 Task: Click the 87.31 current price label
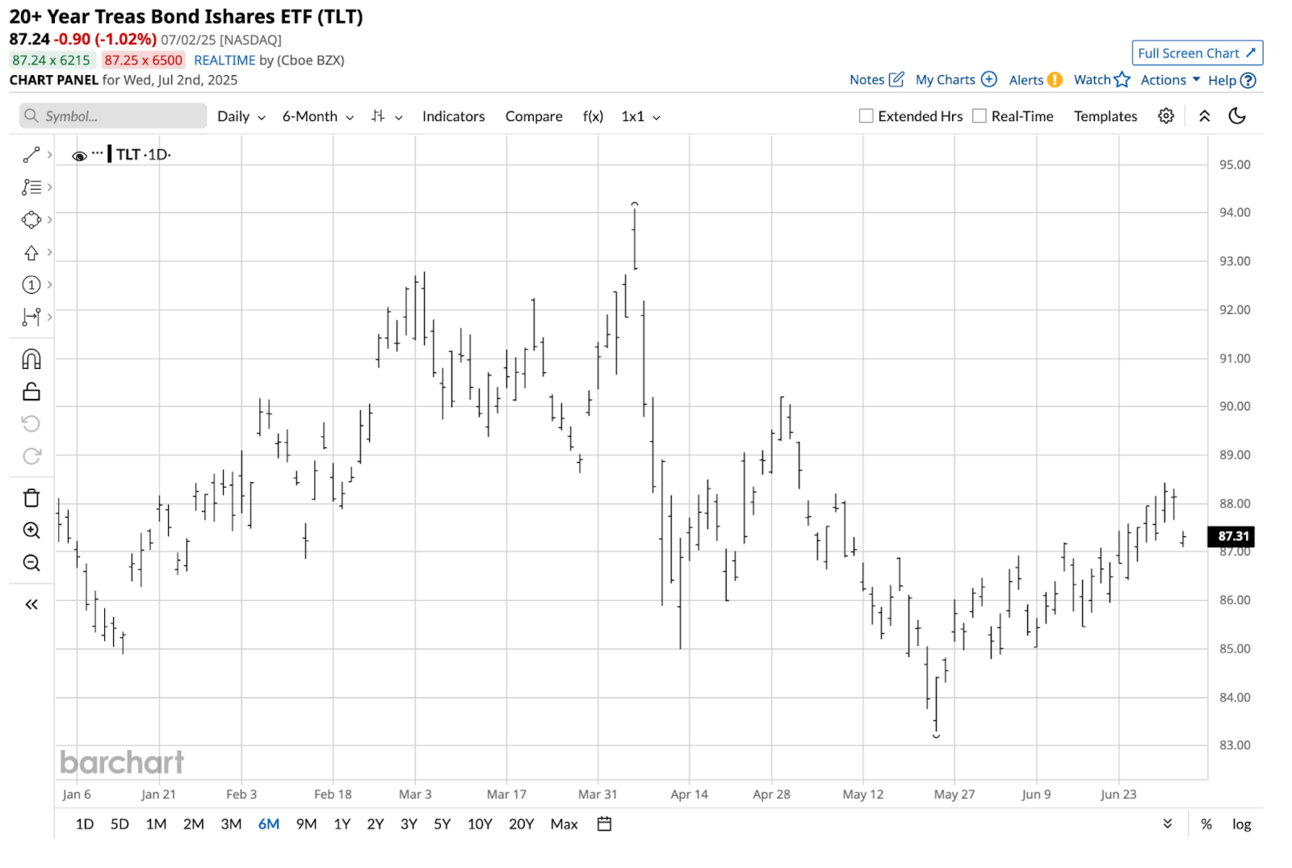click(1231, 537)
